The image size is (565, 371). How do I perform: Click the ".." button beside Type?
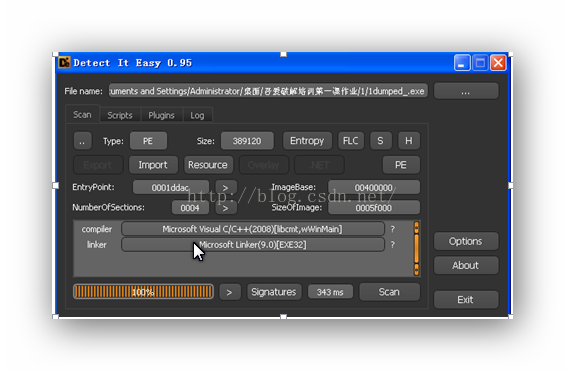83,141
